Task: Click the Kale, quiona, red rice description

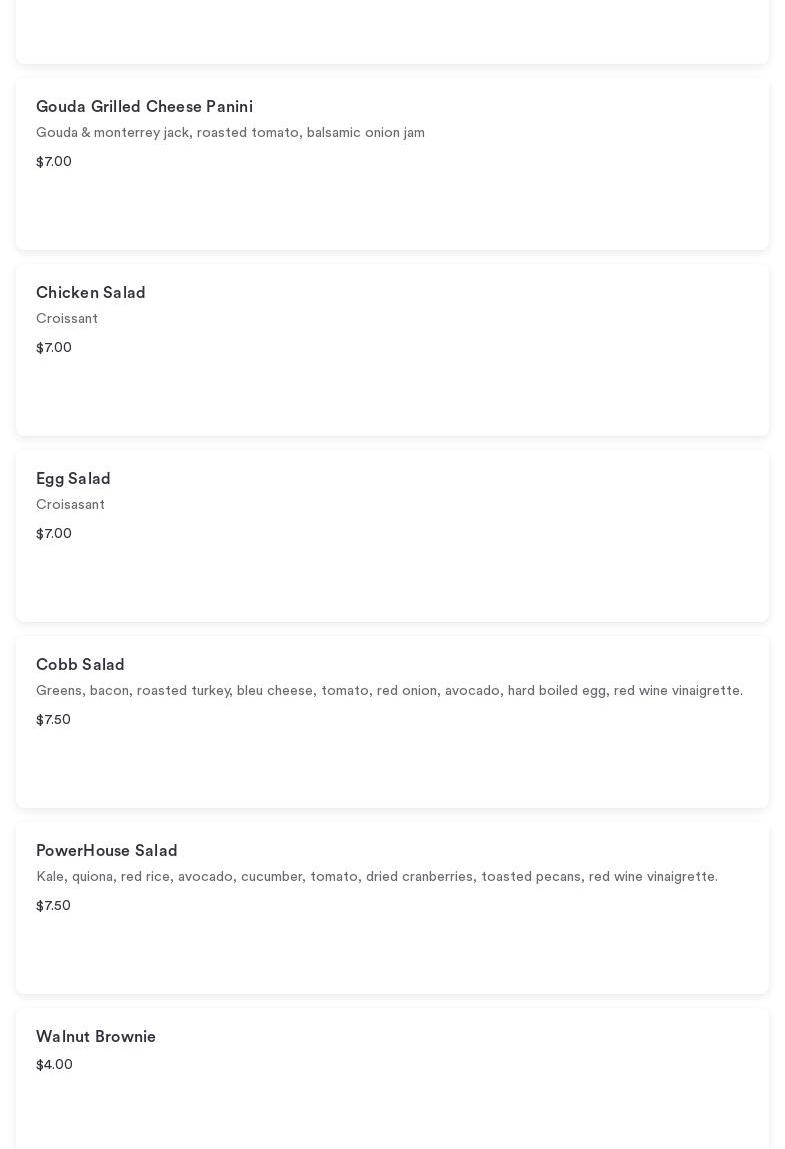Action: pyautogui.click(x=377, y=877)
